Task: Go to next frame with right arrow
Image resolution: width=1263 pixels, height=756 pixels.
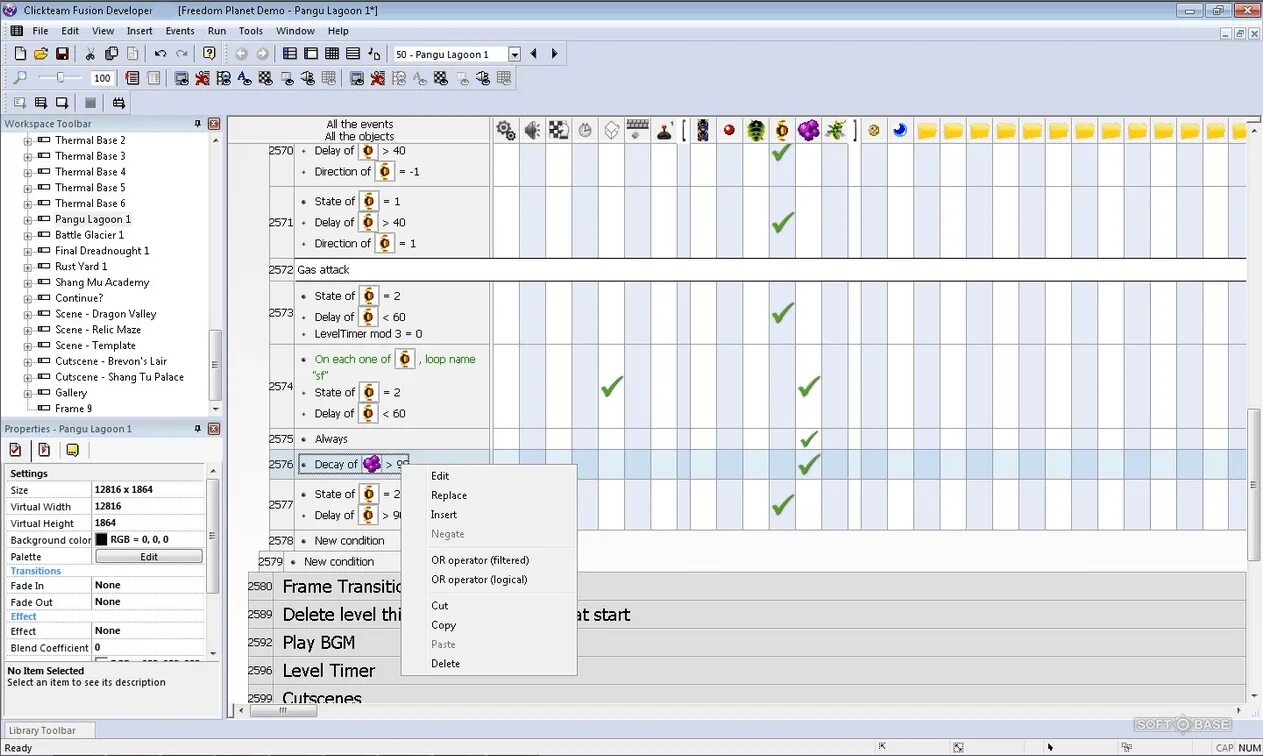Action: coord(554,54)
